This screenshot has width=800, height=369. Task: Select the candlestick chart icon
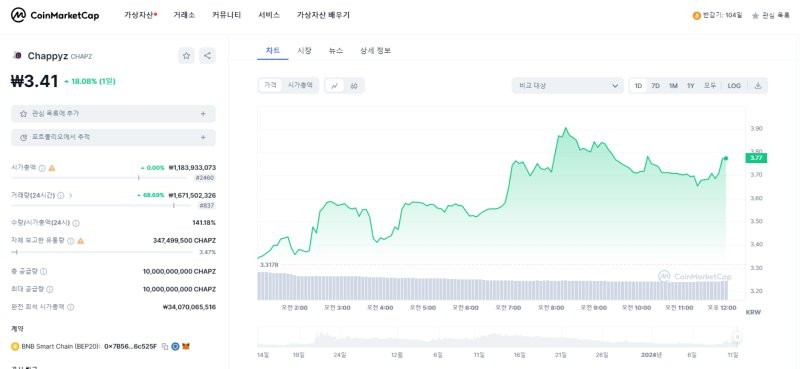click(354, 86)
